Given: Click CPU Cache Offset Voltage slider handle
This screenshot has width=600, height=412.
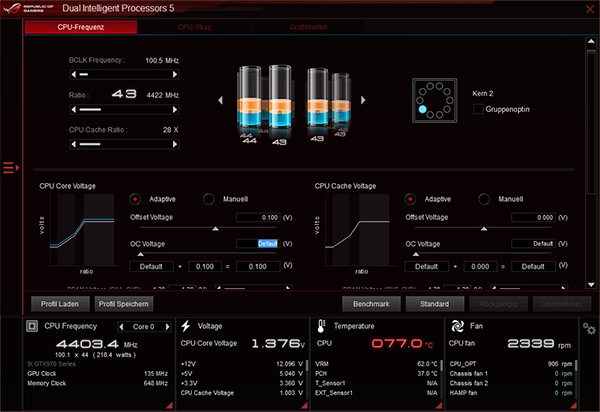Looking at the screenshot, I should pyautogui.click(x=484, y=229).
